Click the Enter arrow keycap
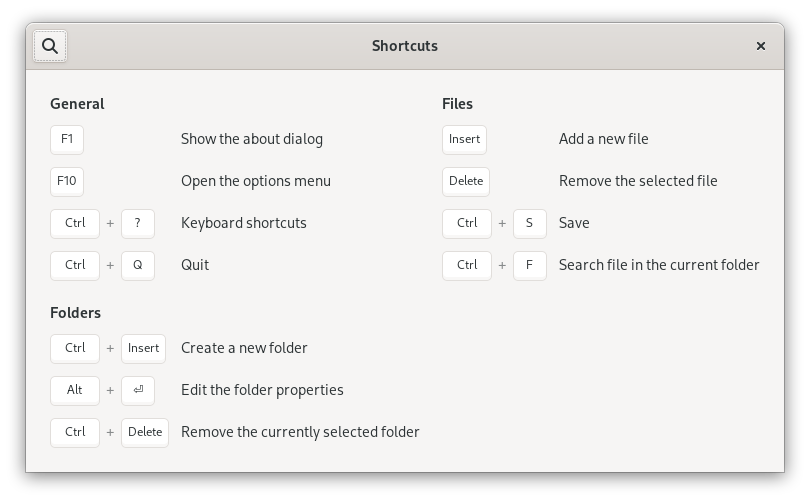The width and height of the screenshot is (810, 501). (x=138, y=390)
